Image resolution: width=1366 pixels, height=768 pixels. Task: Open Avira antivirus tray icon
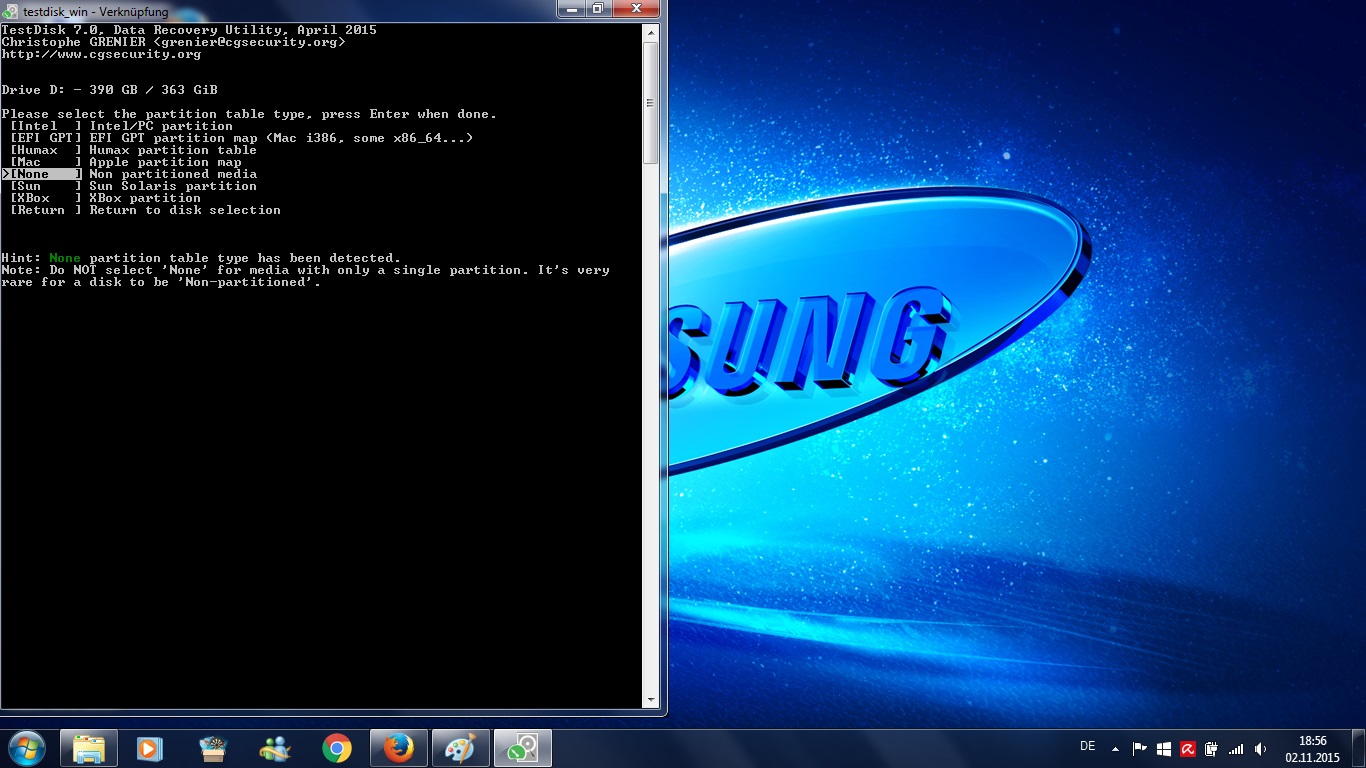pos(1188,748)
